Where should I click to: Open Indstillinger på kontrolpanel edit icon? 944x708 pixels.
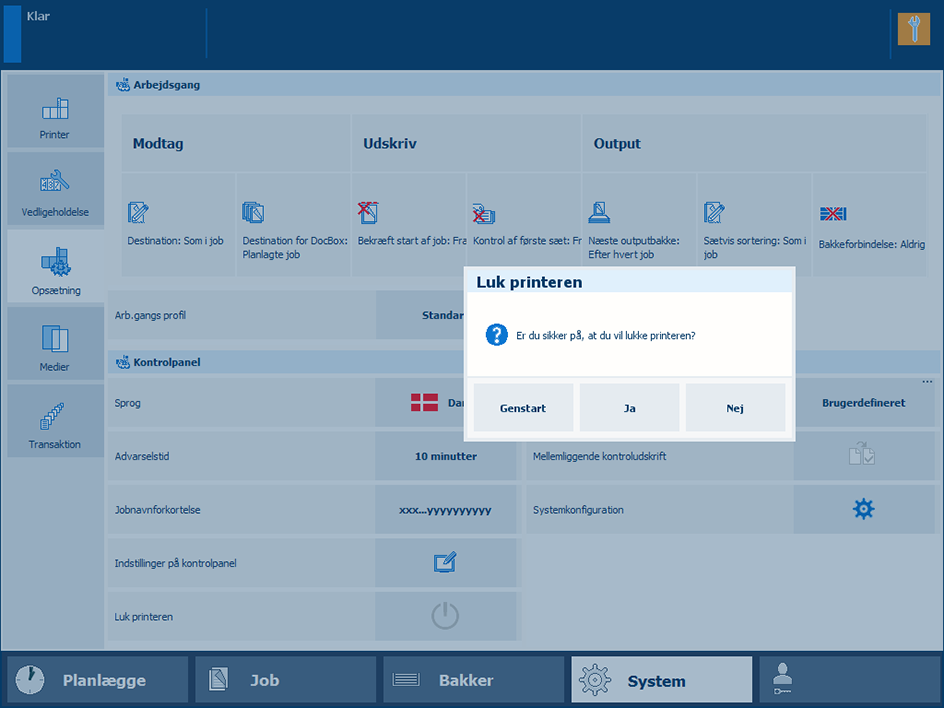(446, 563)
